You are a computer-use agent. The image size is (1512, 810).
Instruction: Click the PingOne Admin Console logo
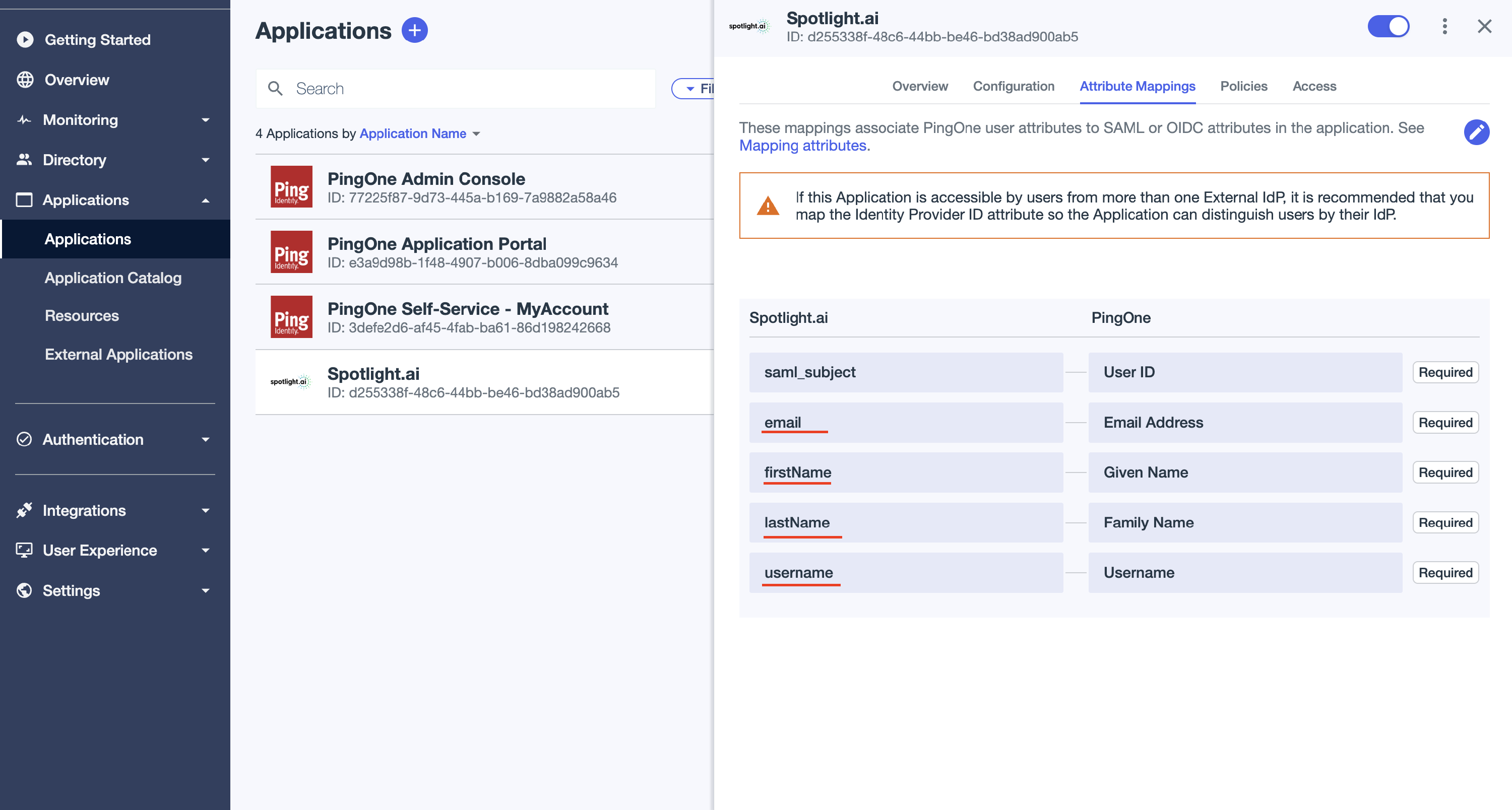pos(291,186)
